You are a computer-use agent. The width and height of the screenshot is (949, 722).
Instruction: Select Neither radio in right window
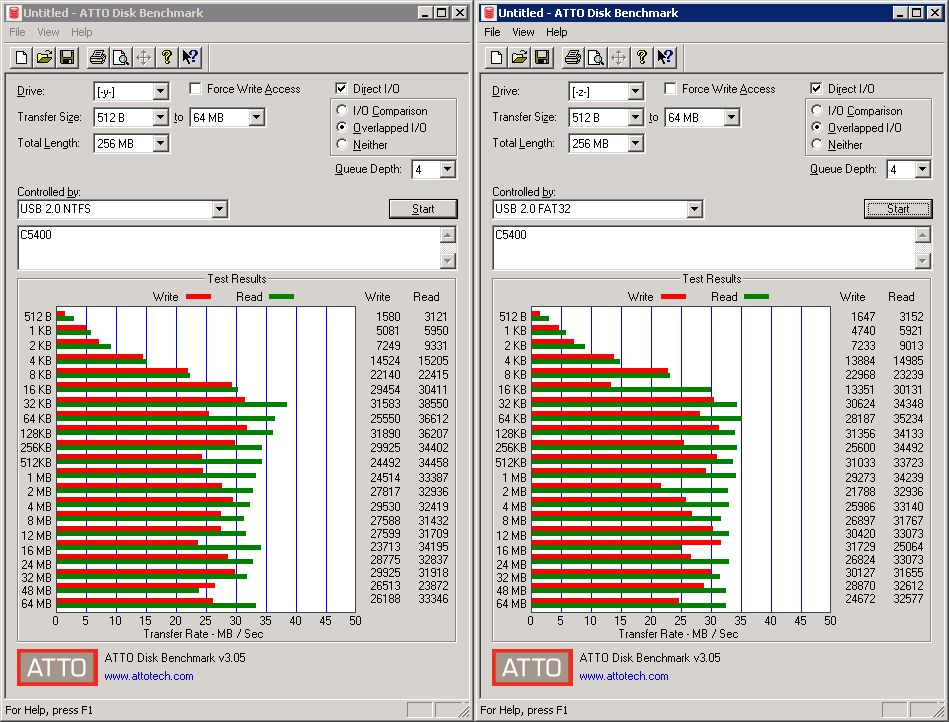pos(817,144)
